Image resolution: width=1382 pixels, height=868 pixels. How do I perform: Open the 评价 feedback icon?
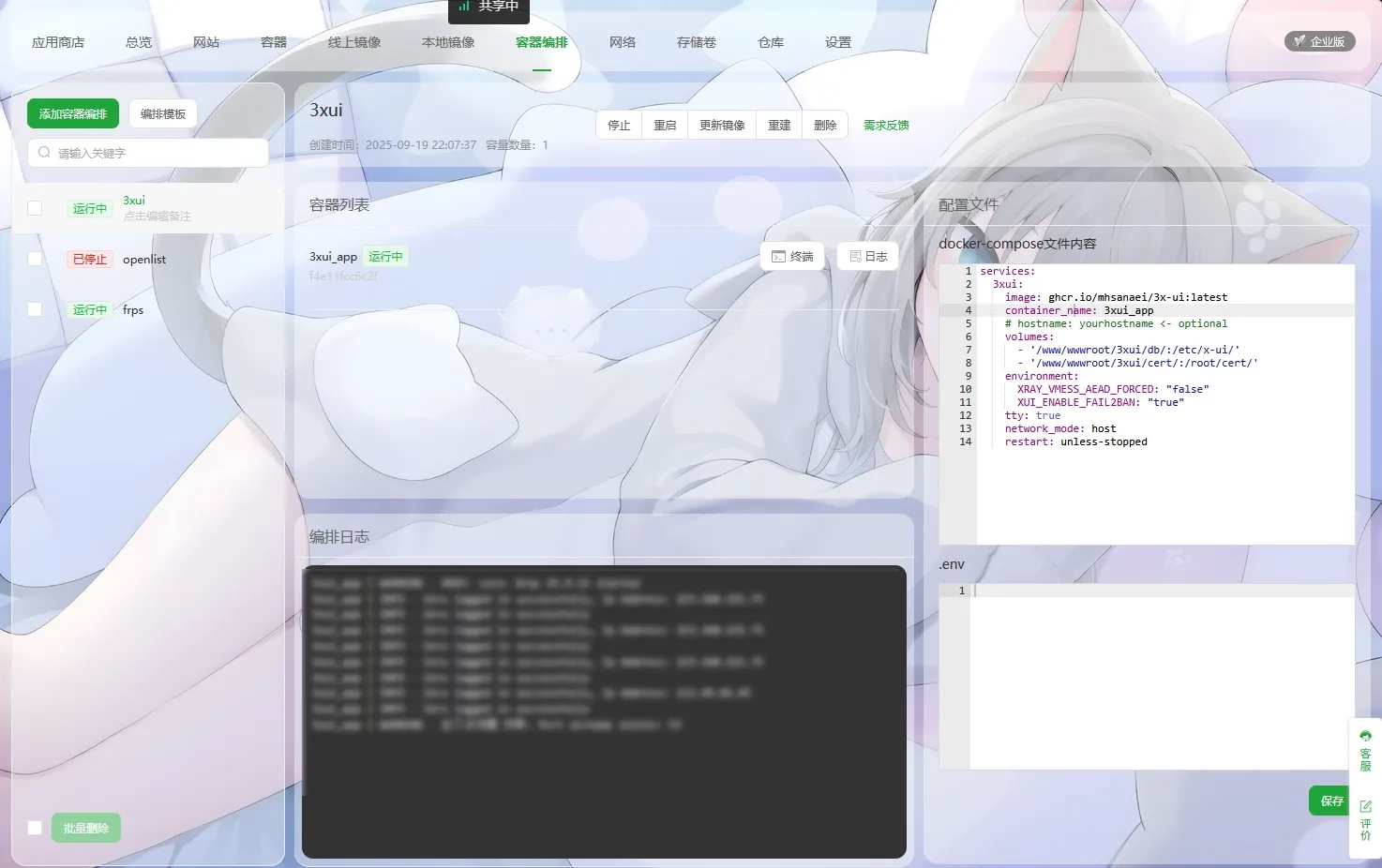1365,819
